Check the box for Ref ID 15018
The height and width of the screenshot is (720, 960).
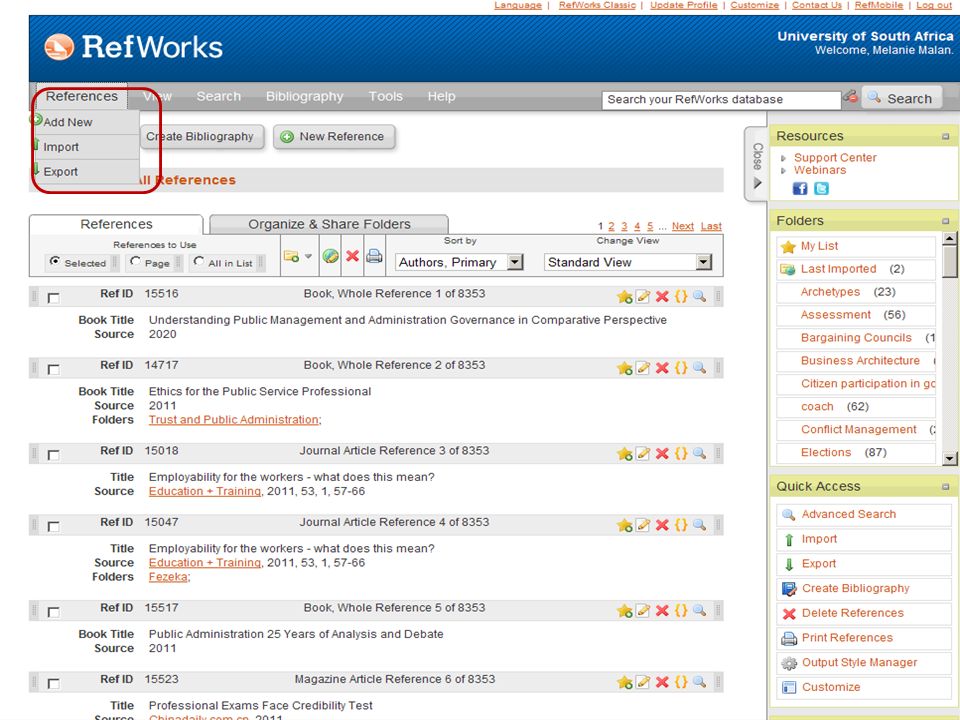tap(53, 456)
